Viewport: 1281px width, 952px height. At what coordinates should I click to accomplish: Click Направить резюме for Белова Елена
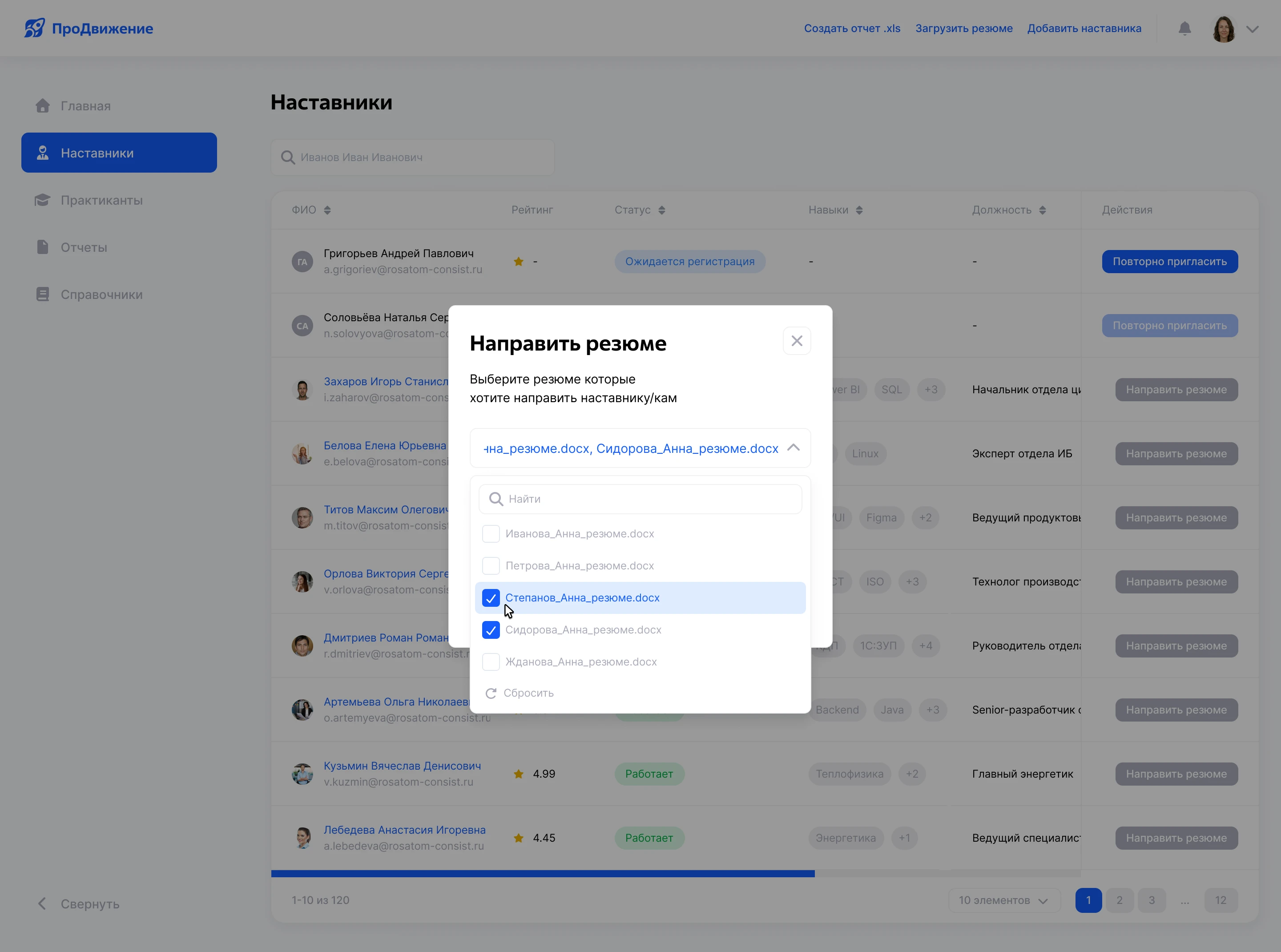click(x=1176, y=453)
